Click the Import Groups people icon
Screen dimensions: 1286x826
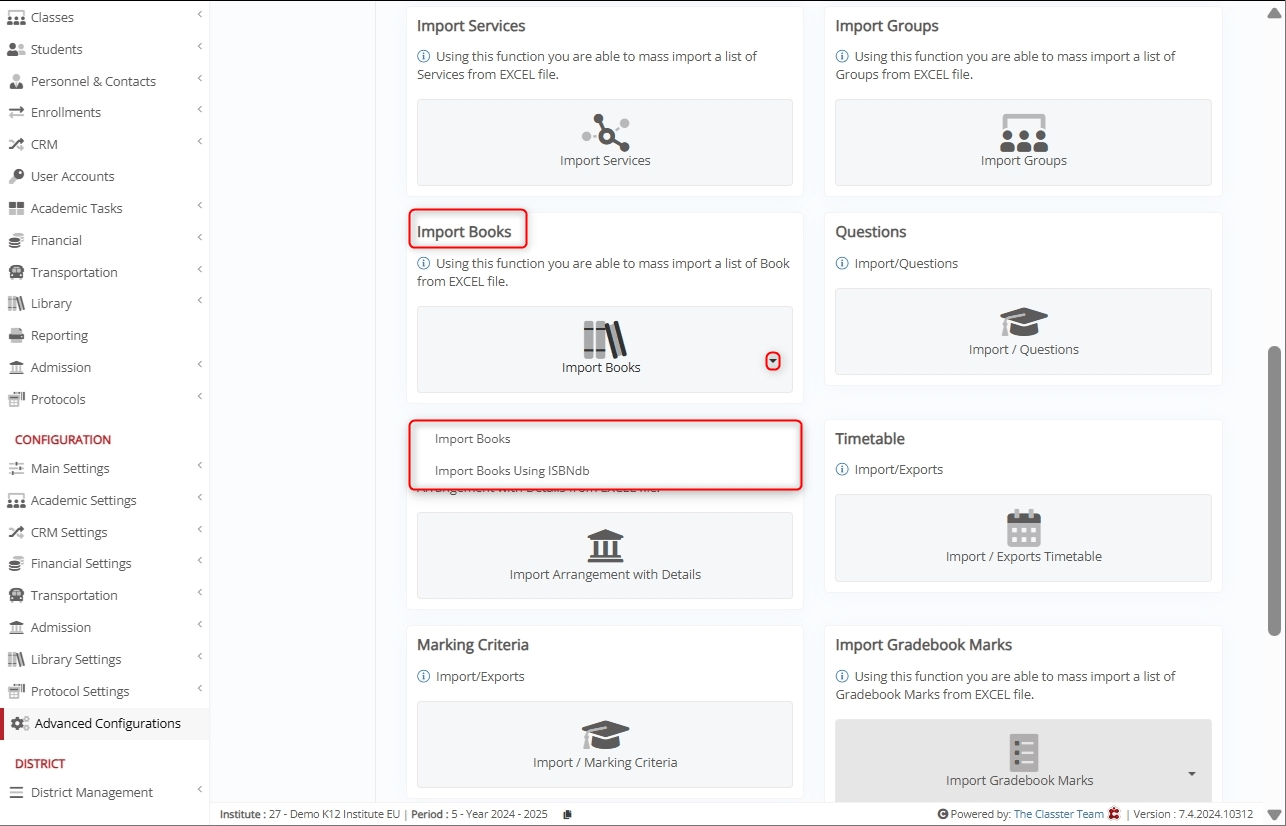coord(1023,132)
